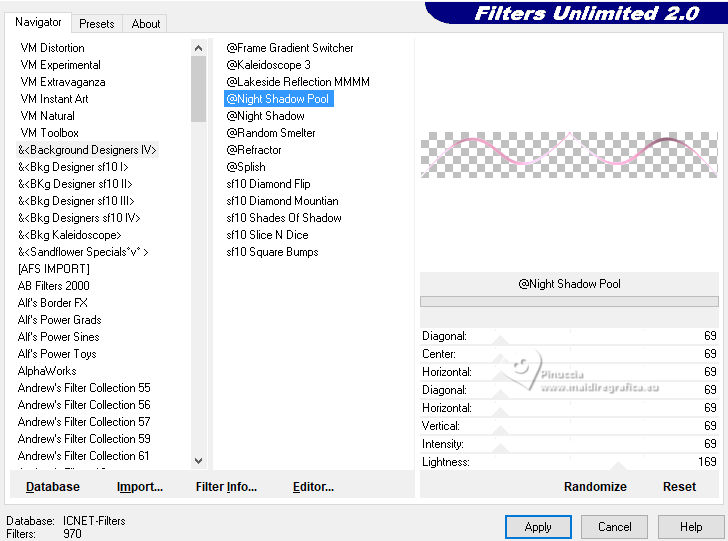This screenshot has width=728, height=541.
Task: Choose VM Toolbox category
Action: [x=49, y=133]
